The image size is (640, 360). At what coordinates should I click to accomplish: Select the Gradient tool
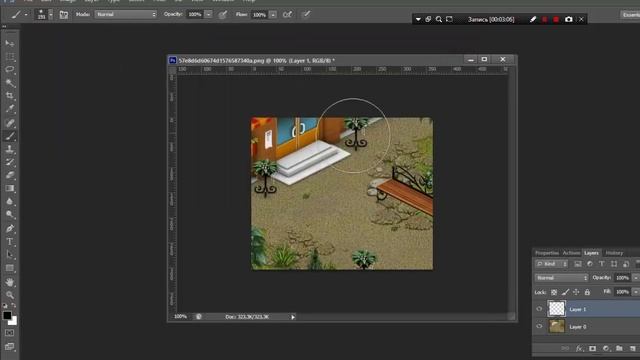coord(10,188)
